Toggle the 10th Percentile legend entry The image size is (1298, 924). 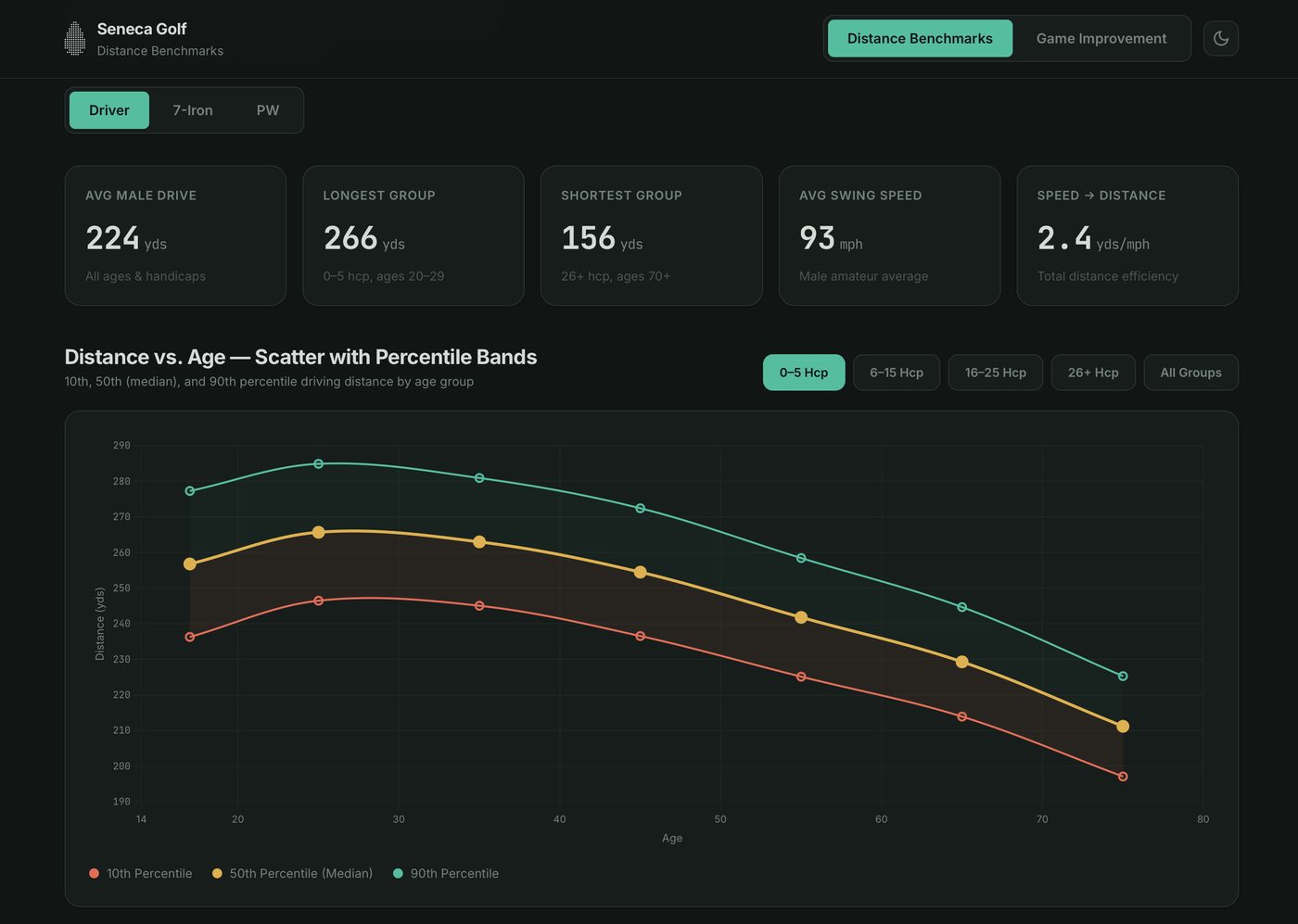[141, 873]
